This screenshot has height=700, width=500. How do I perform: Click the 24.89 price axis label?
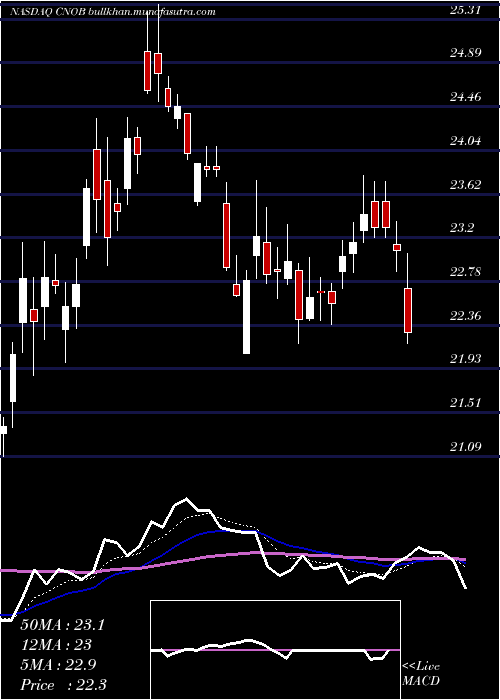[x=466, y=53]
